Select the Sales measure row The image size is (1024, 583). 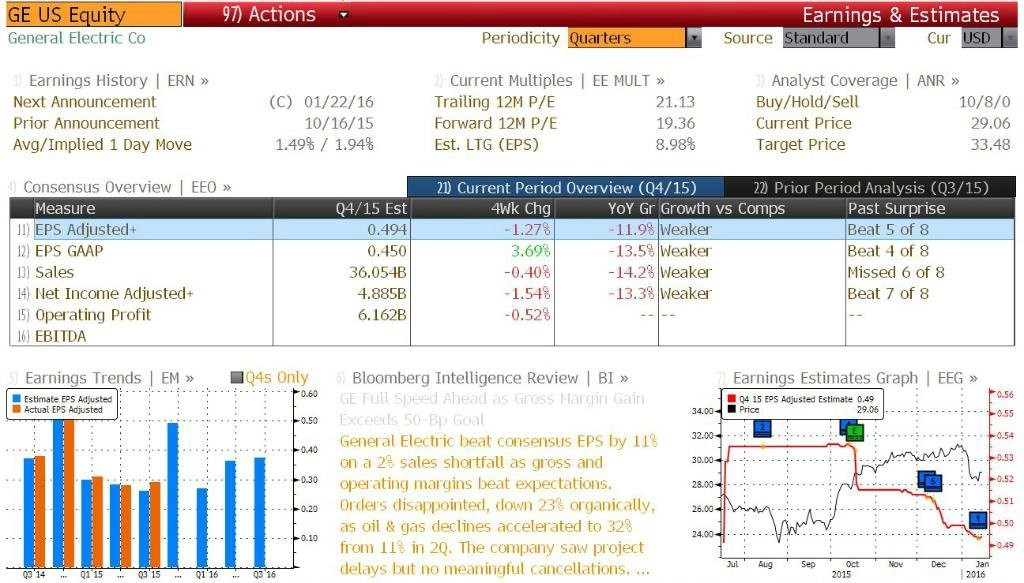point(512,272)
